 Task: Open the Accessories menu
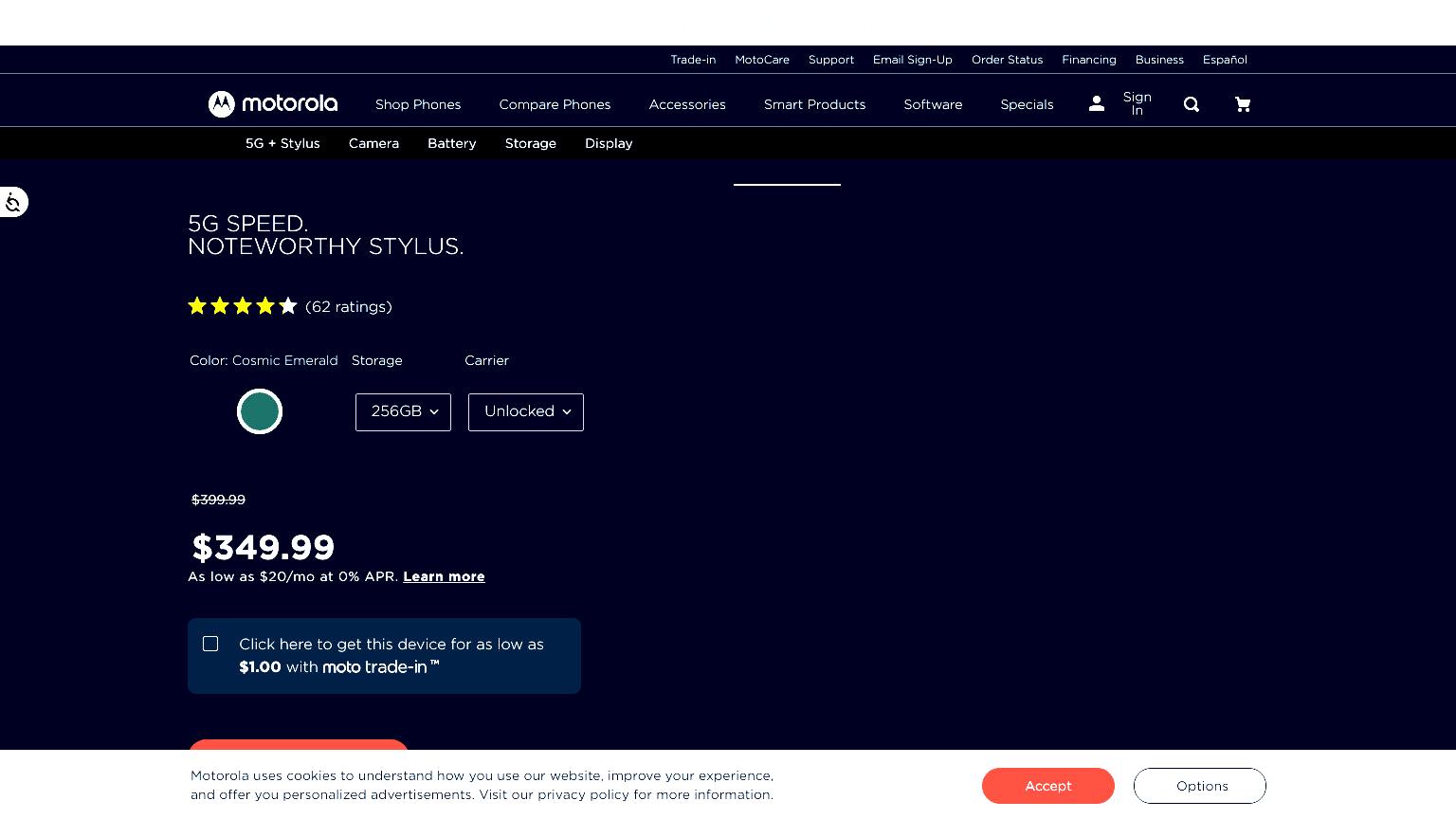pyautogui.click(x=687, y=104)
